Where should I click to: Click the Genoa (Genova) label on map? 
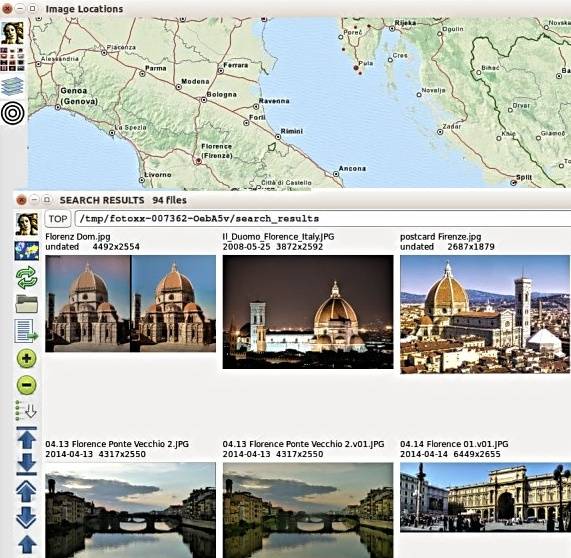[x=79, y=96]
